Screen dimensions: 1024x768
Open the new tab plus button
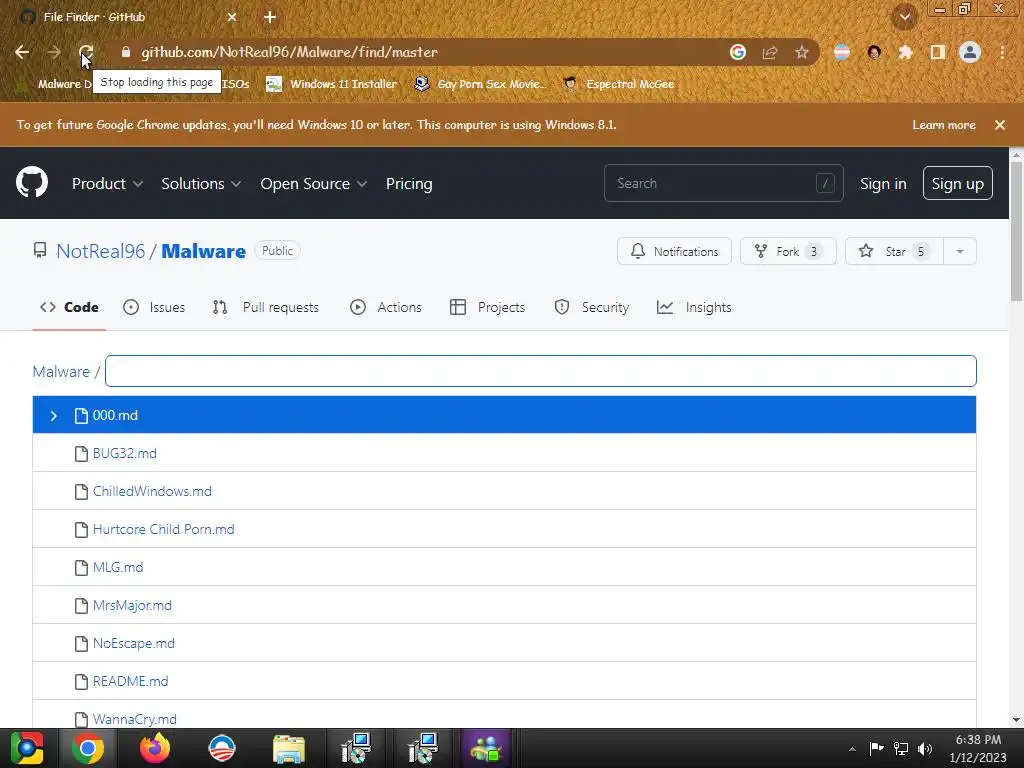point(270,17)
